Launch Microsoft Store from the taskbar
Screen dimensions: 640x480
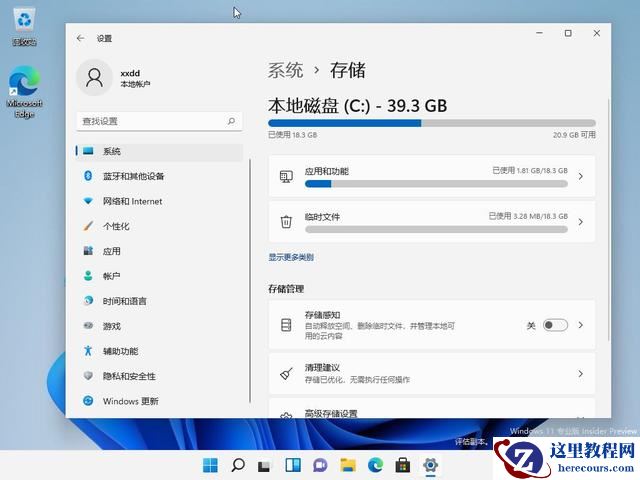pyautogui.click(x=402, y=465)
